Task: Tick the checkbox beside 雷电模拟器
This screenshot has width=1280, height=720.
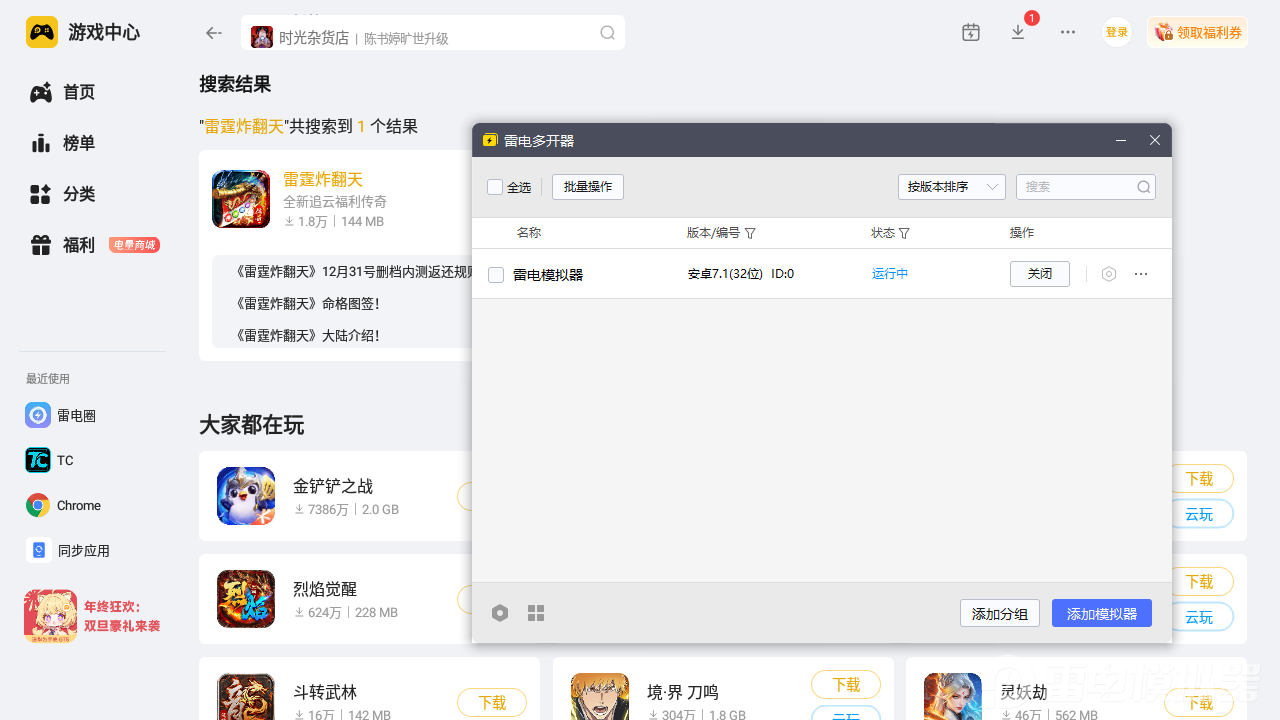Action: point(496,275)
